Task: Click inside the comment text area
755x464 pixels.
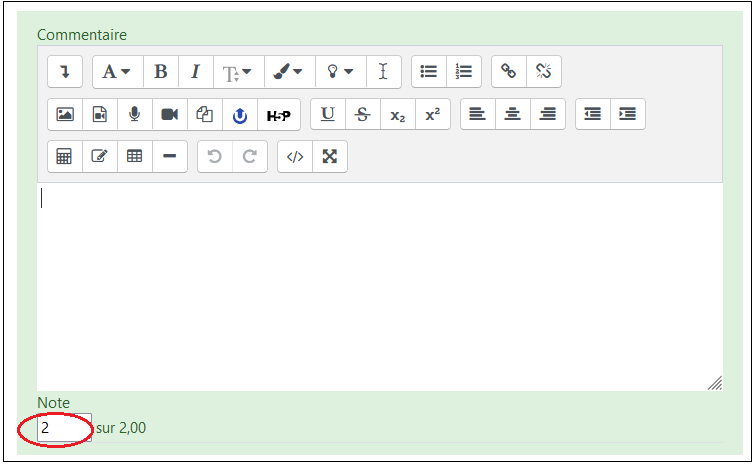Action: [x=380, y=285]
